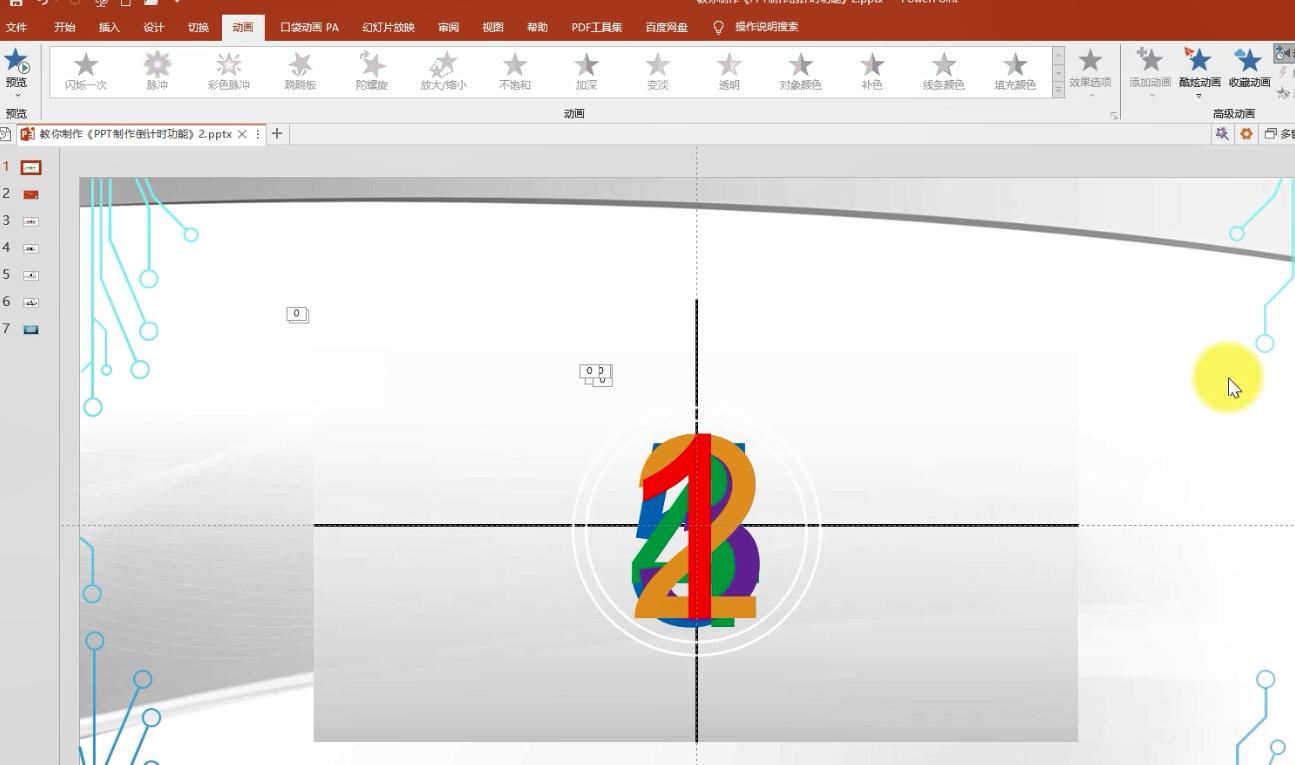Screen dimensions: 1295x765
Task: Open the 酷炫动画 dropdown
Action: point(1199,95)
